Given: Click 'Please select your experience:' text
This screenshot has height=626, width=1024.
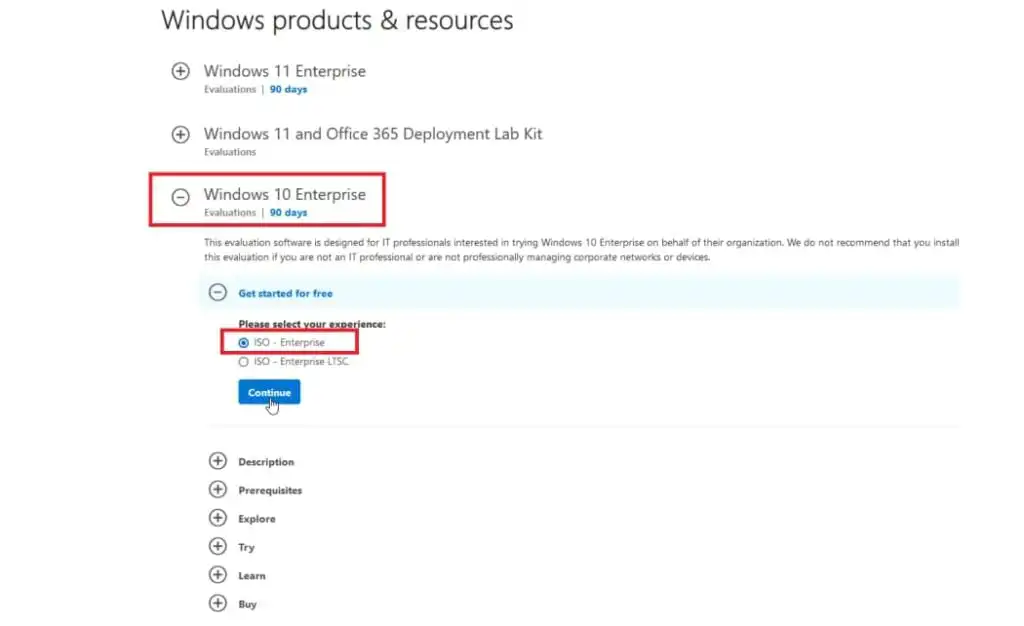Looking at the screenshot, I should tap(312, 324).
